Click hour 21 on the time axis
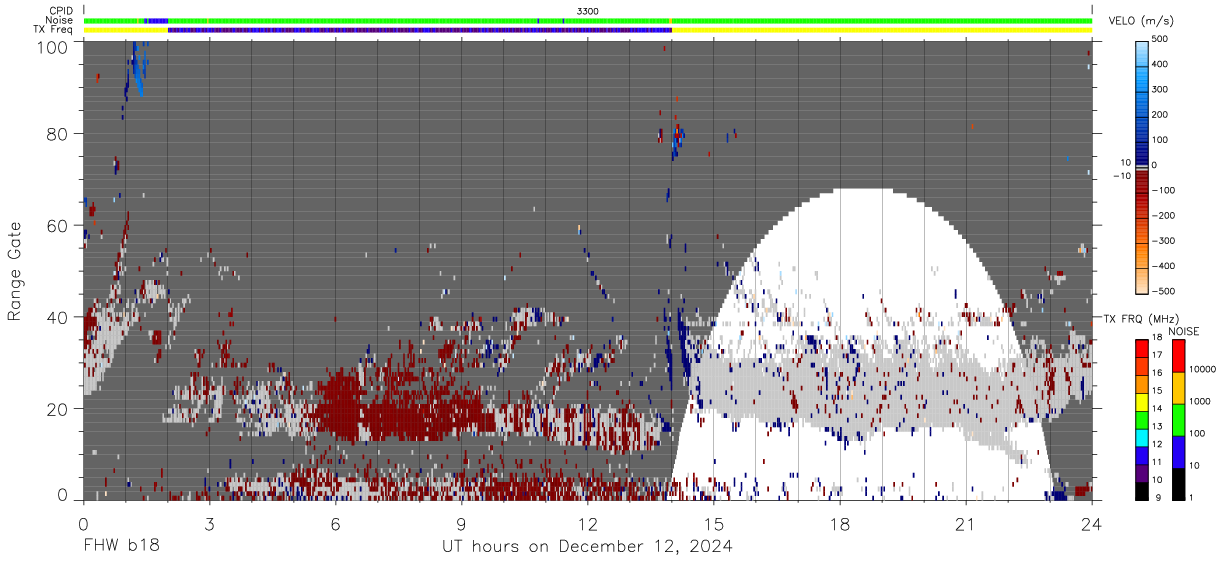 pos(966,524)
